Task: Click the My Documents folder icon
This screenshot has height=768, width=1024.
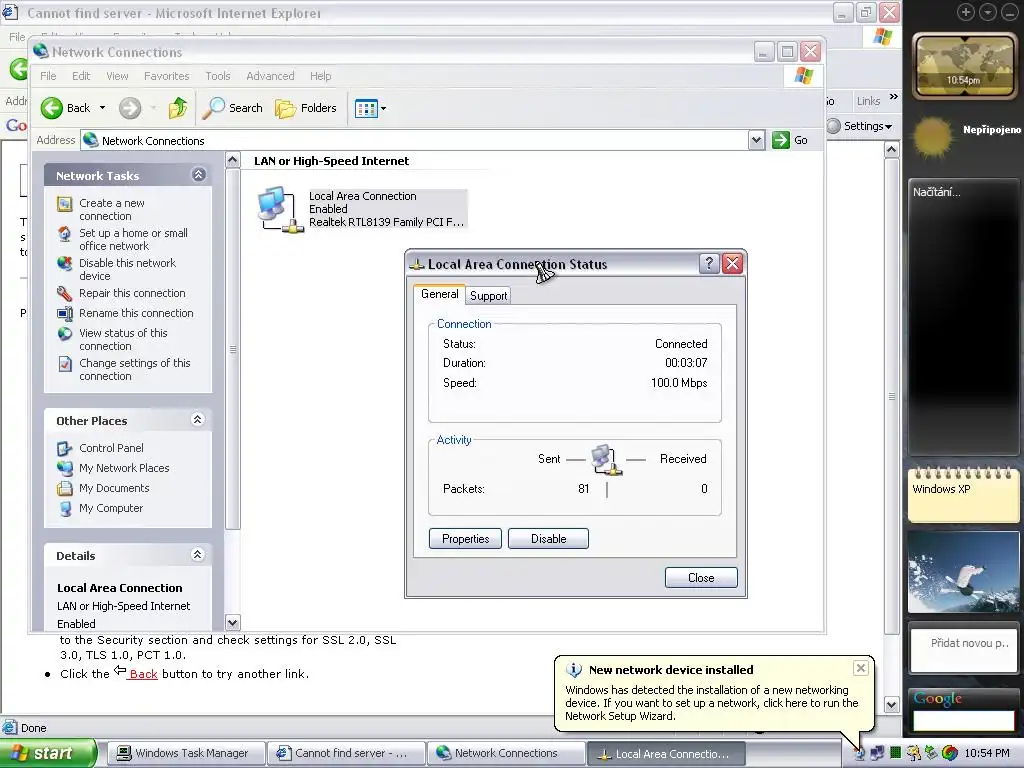Action: click(x=65, y=488)
